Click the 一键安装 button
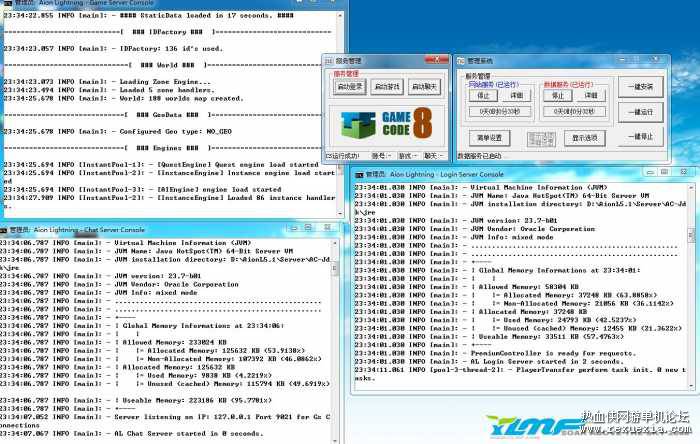This screenshot has width=700, height=444. (x=641, y=87)
